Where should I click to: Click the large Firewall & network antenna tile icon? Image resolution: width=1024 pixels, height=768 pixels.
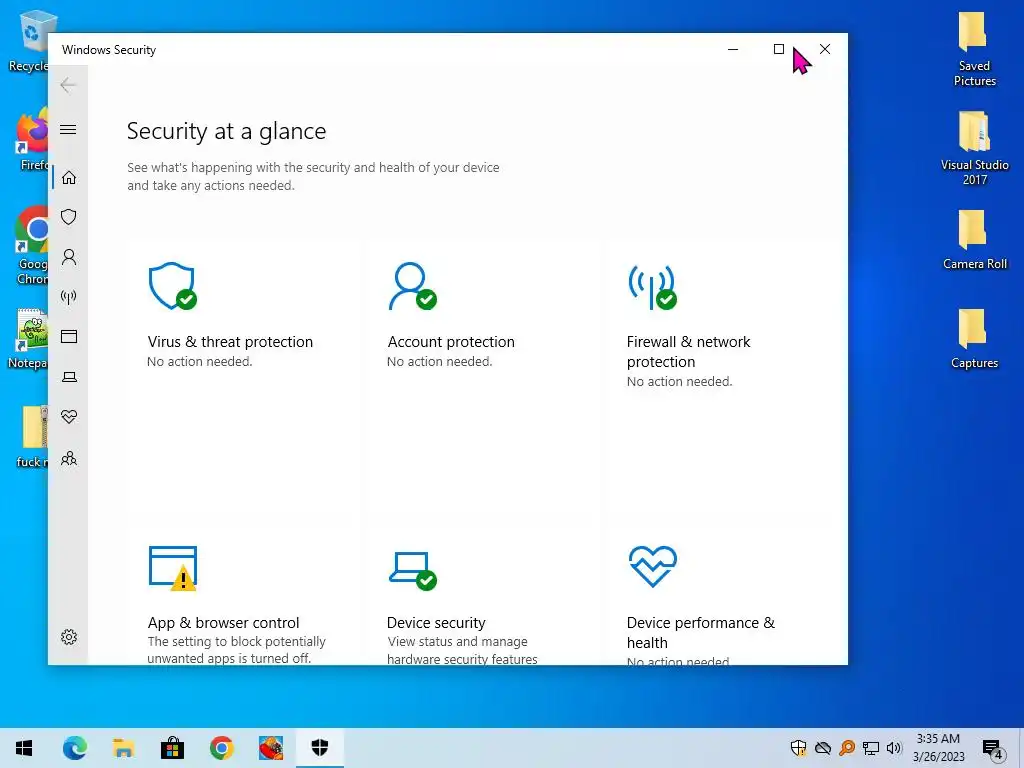pyautogui.click(x=652, y=287)
